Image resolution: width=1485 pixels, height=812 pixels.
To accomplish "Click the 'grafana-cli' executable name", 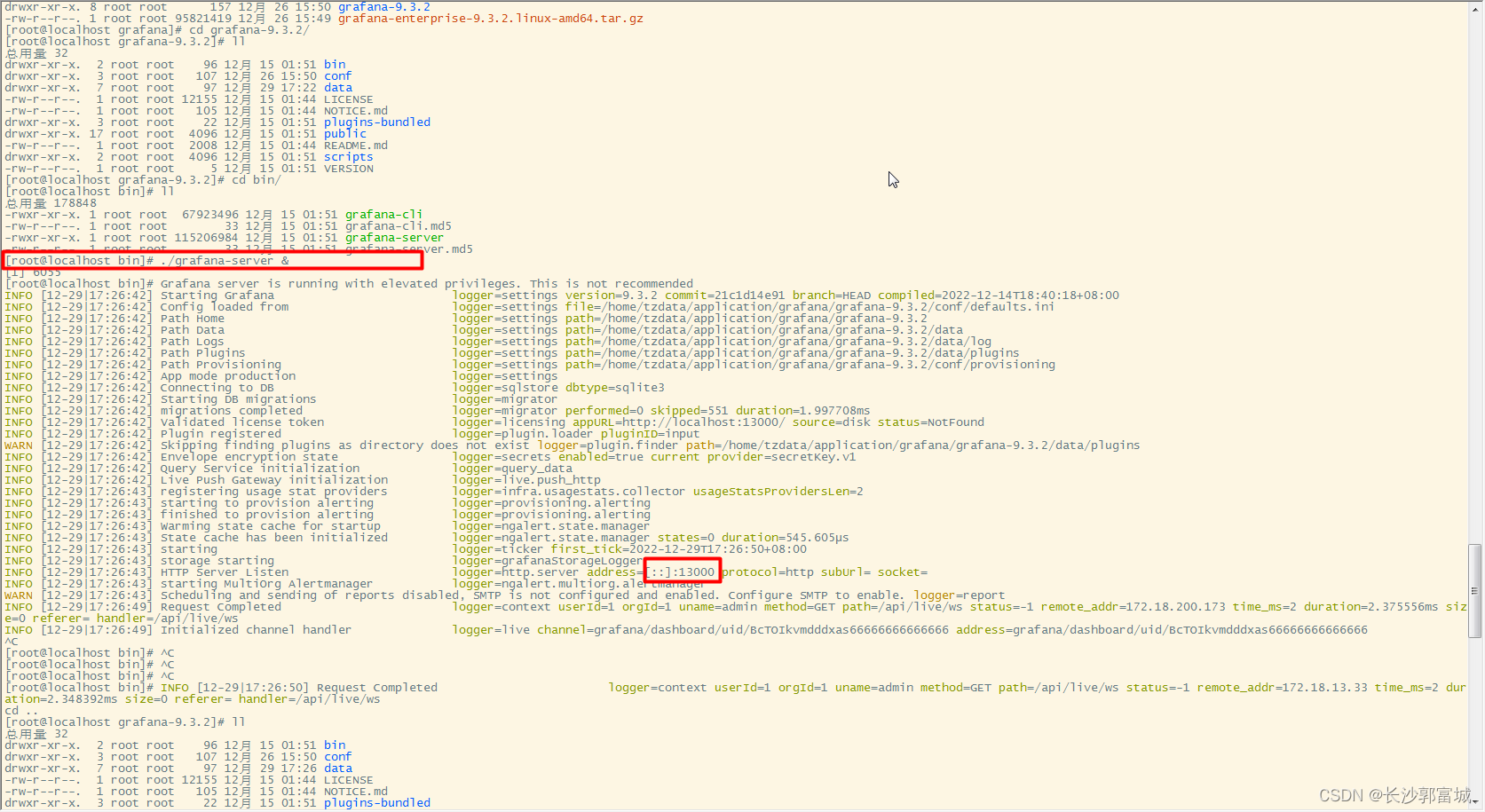I will tap(384, 215).
